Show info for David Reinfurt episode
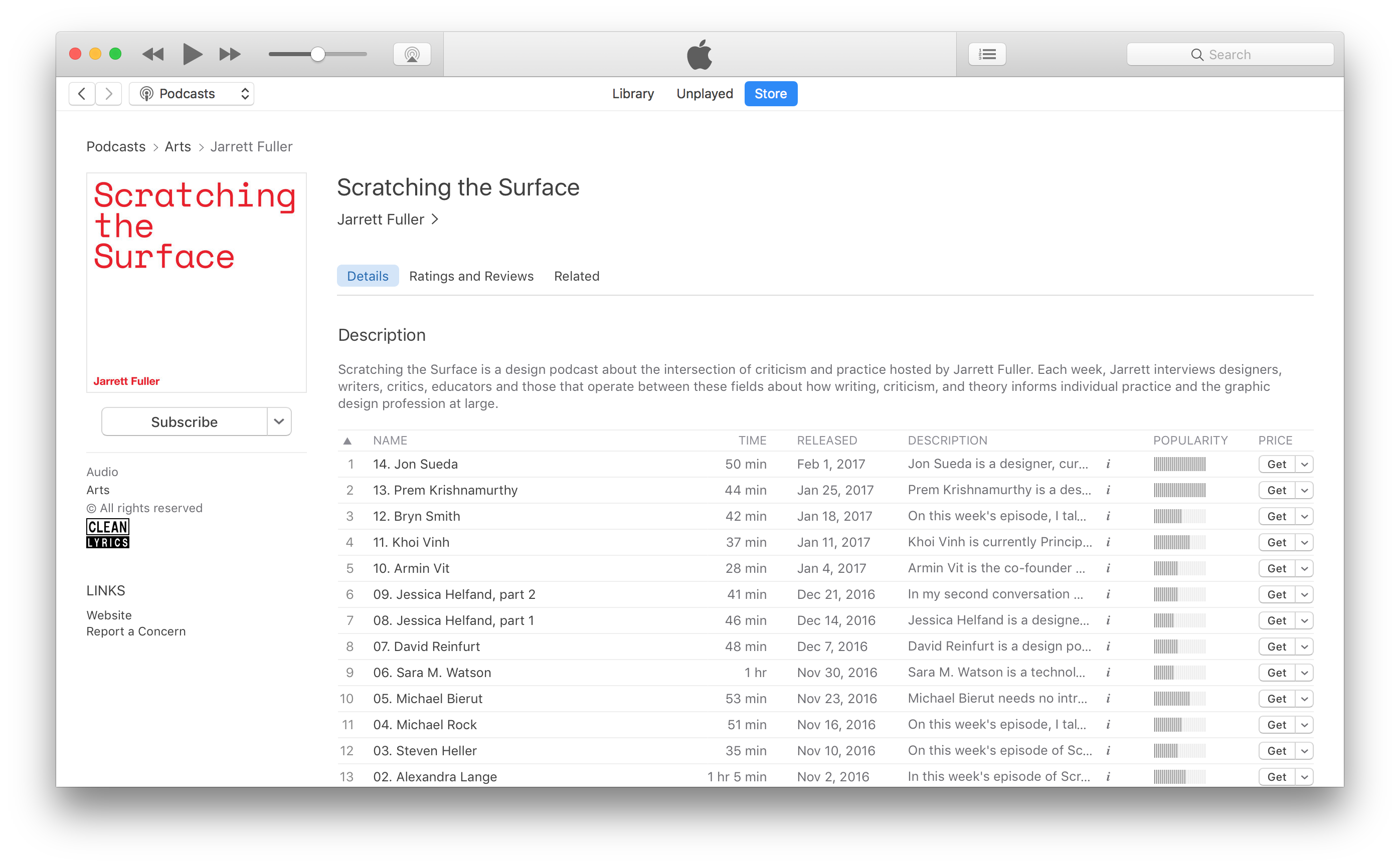The image size is (1400, 867). (1109, 647)
